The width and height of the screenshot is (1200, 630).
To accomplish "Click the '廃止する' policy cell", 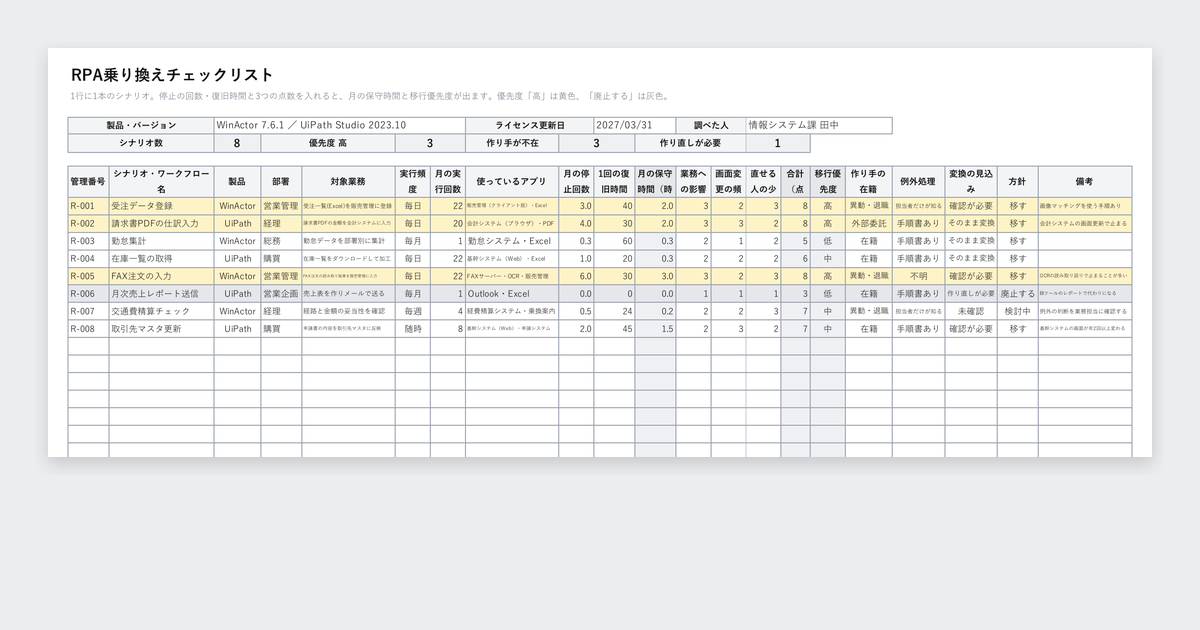I will [x=1018, y=294].
